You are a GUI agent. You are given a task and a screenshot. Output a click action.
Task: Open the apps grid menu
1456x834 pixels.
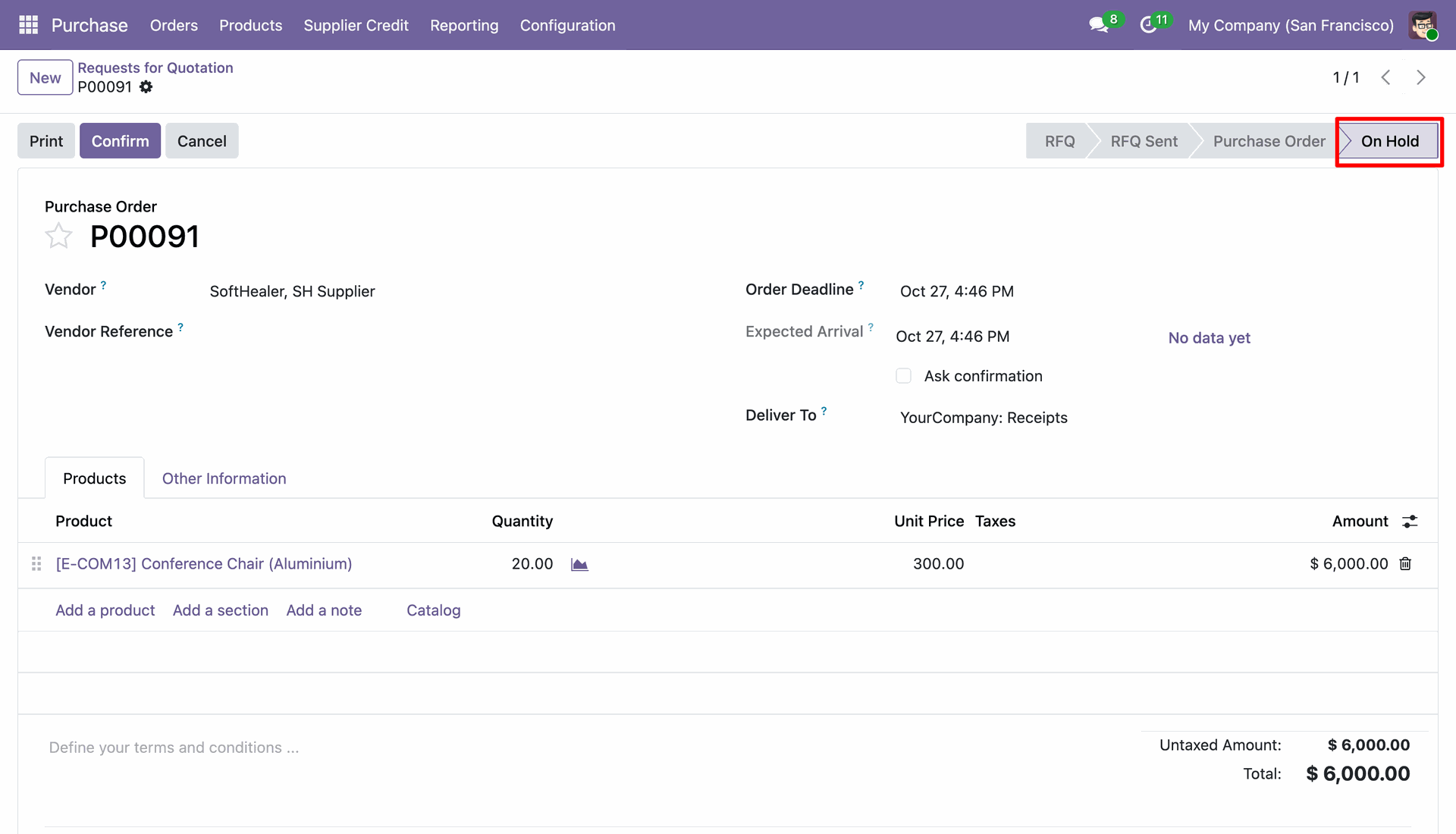[x=28, y=25]
